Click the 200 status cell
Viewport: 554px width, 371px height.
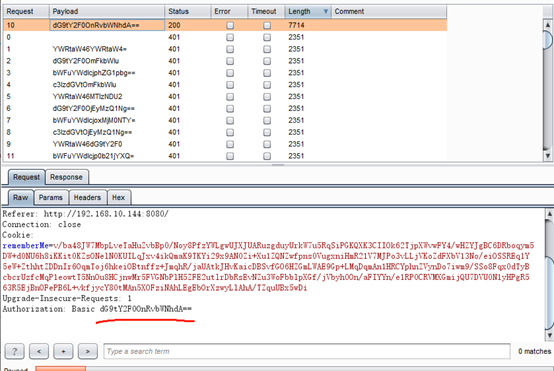(174, 25)
